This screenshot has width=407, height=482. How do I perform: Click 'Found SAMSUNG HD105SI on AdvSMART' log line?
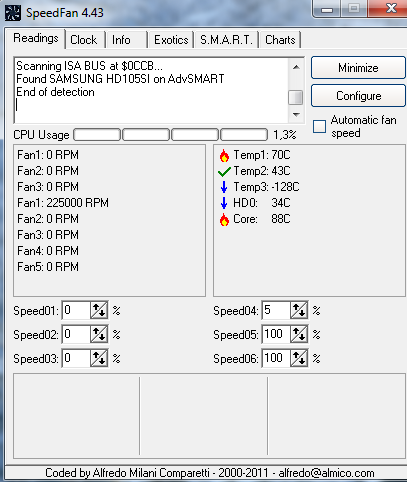coord(120,79)
